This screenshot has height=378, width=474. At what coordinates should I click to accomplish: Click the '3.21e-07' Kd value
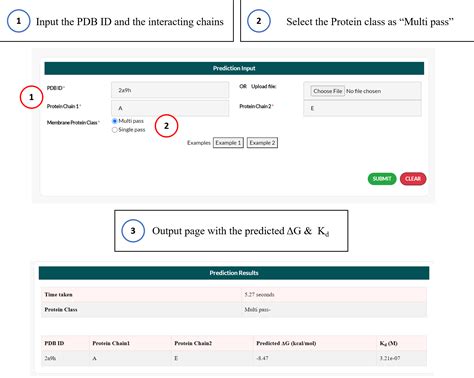coord(390,358)
